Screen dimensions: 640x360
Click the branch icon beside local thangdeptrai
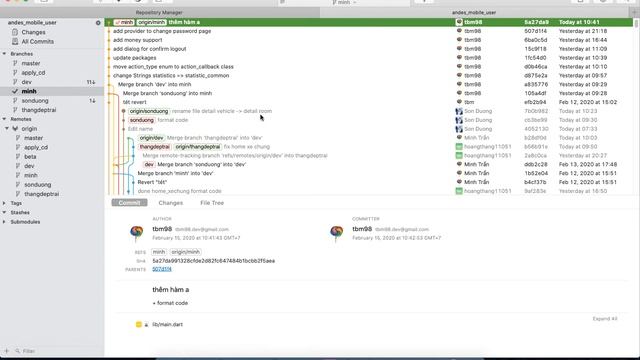[x=15, y=110]
